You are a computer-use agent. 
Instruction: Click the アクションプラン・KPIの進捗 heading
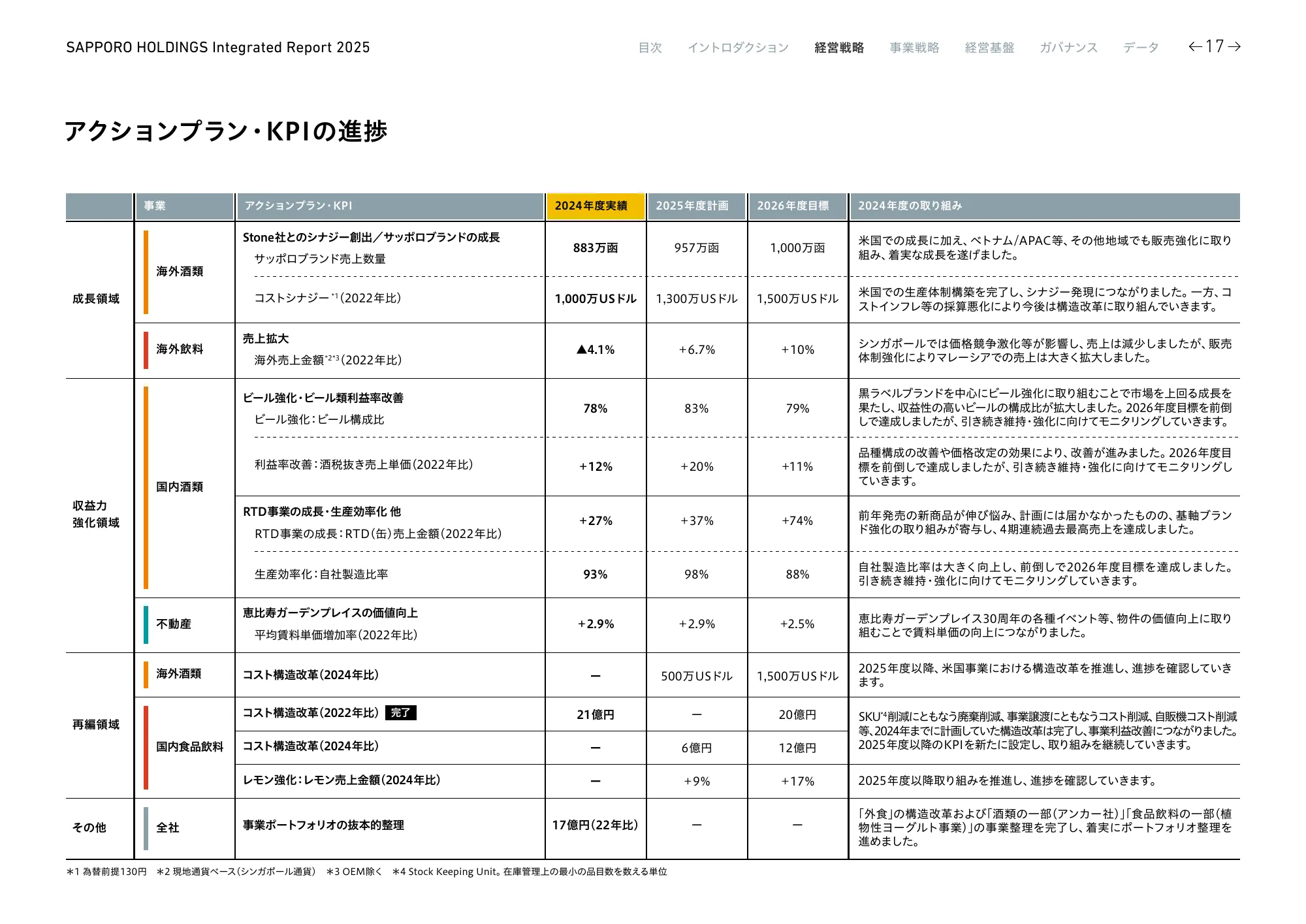pyautogui.click(x=226, y=131)
